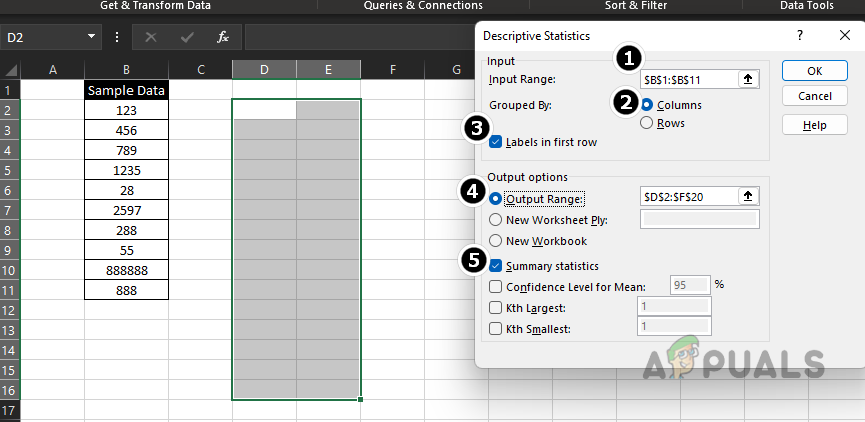
Task: Toggle Labels in first row checkbox
Action: [x=497, y=142]
